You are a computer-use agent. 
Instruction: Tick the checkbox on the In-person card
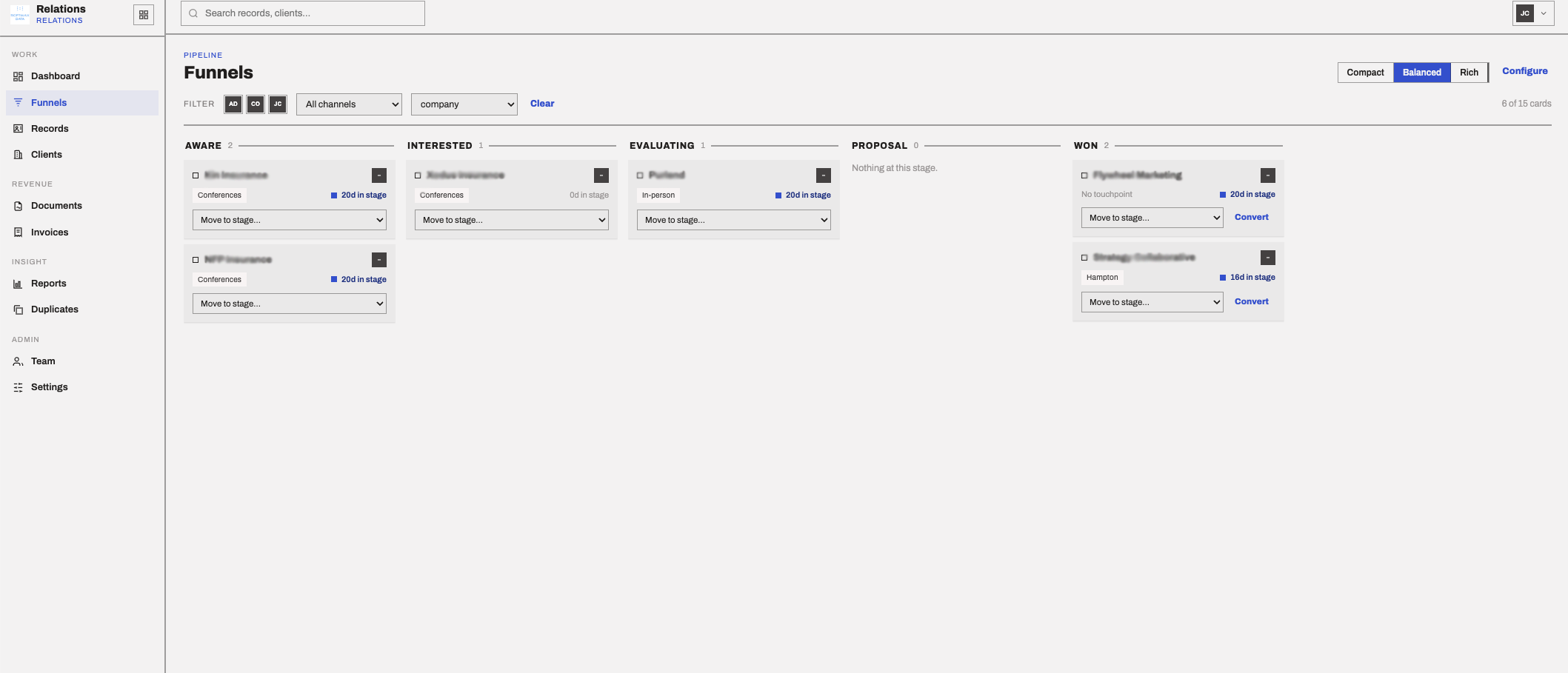(640, 175)
